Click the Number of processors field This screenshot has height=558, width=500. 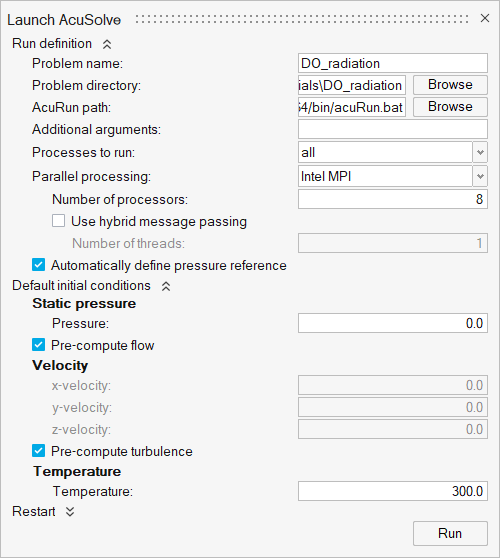(393, 199)
